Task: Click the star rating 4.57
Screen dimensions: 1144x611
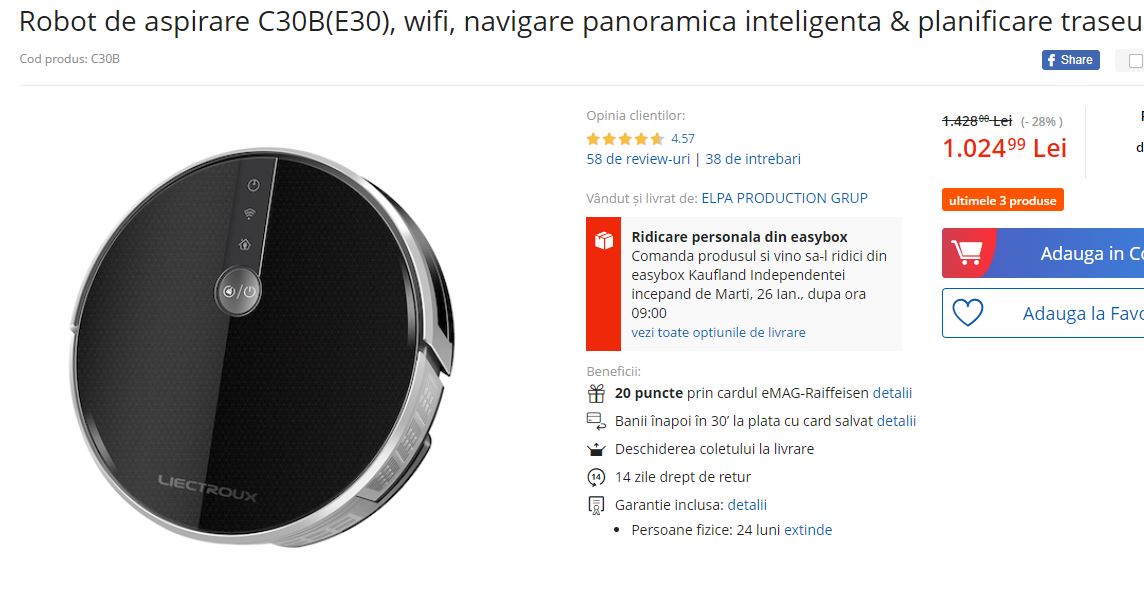Action: (640, 139)
